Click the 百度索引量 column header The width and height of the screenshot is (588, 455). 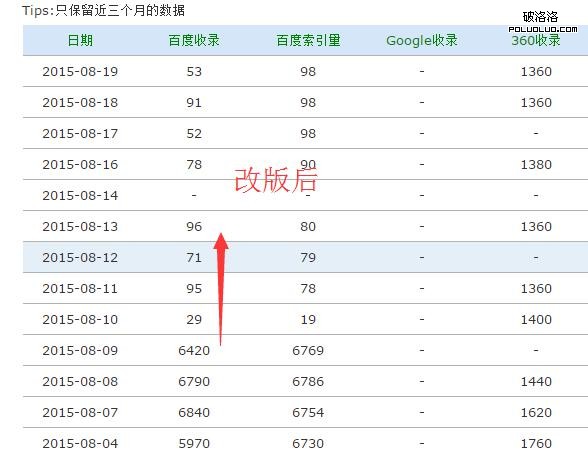click(x=308, y=40)
